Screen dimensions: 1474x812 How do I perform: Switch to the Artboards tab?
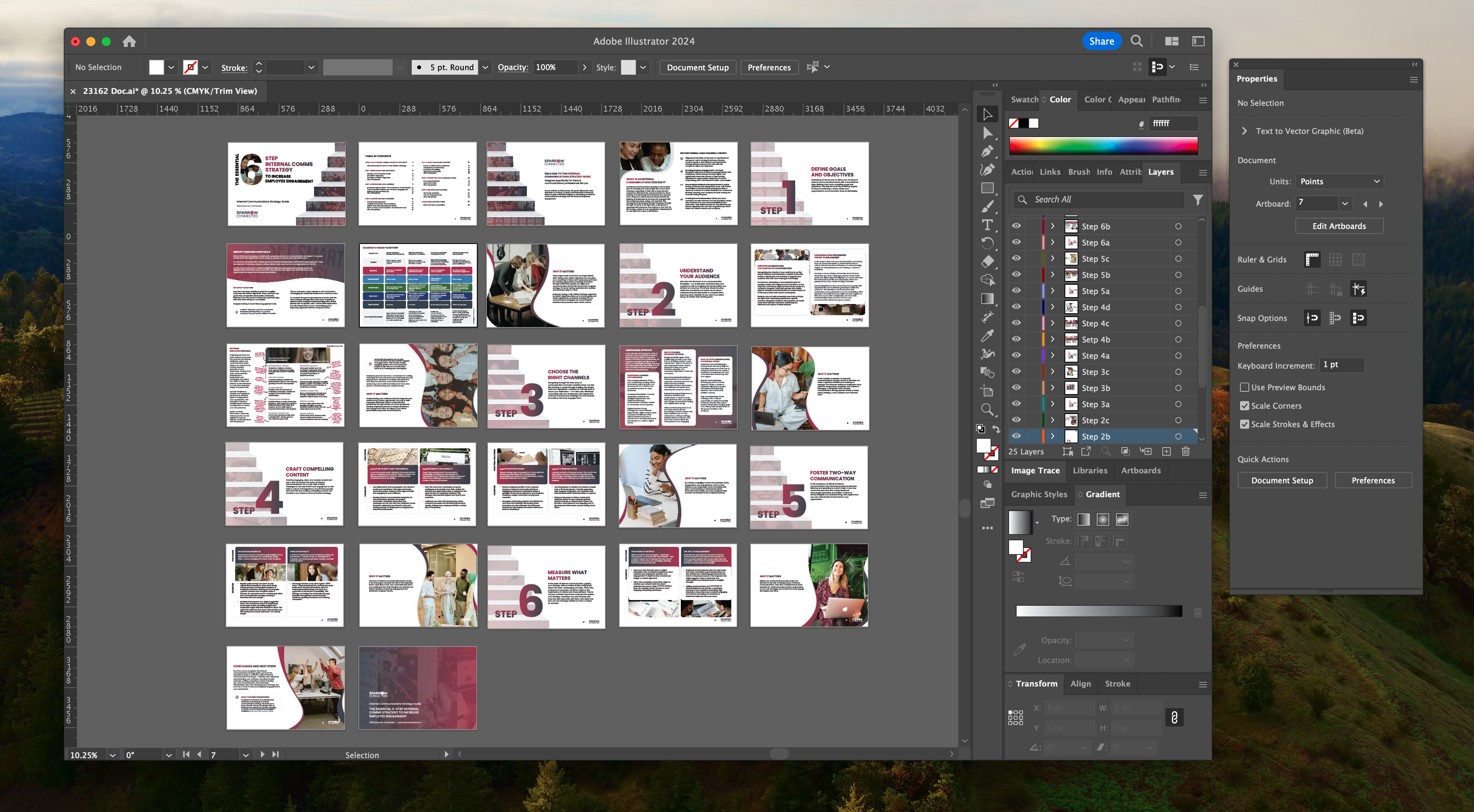pos(1140,470)
